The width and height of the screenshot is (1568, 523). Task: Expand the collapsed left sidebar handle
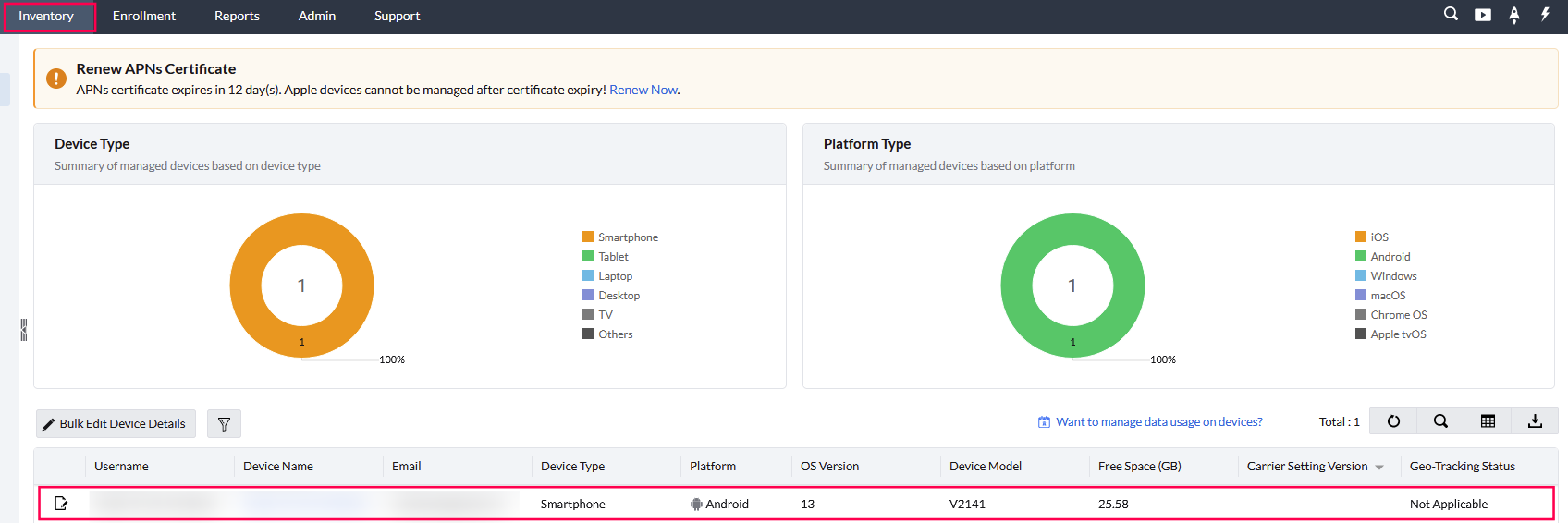pos(23,330)
